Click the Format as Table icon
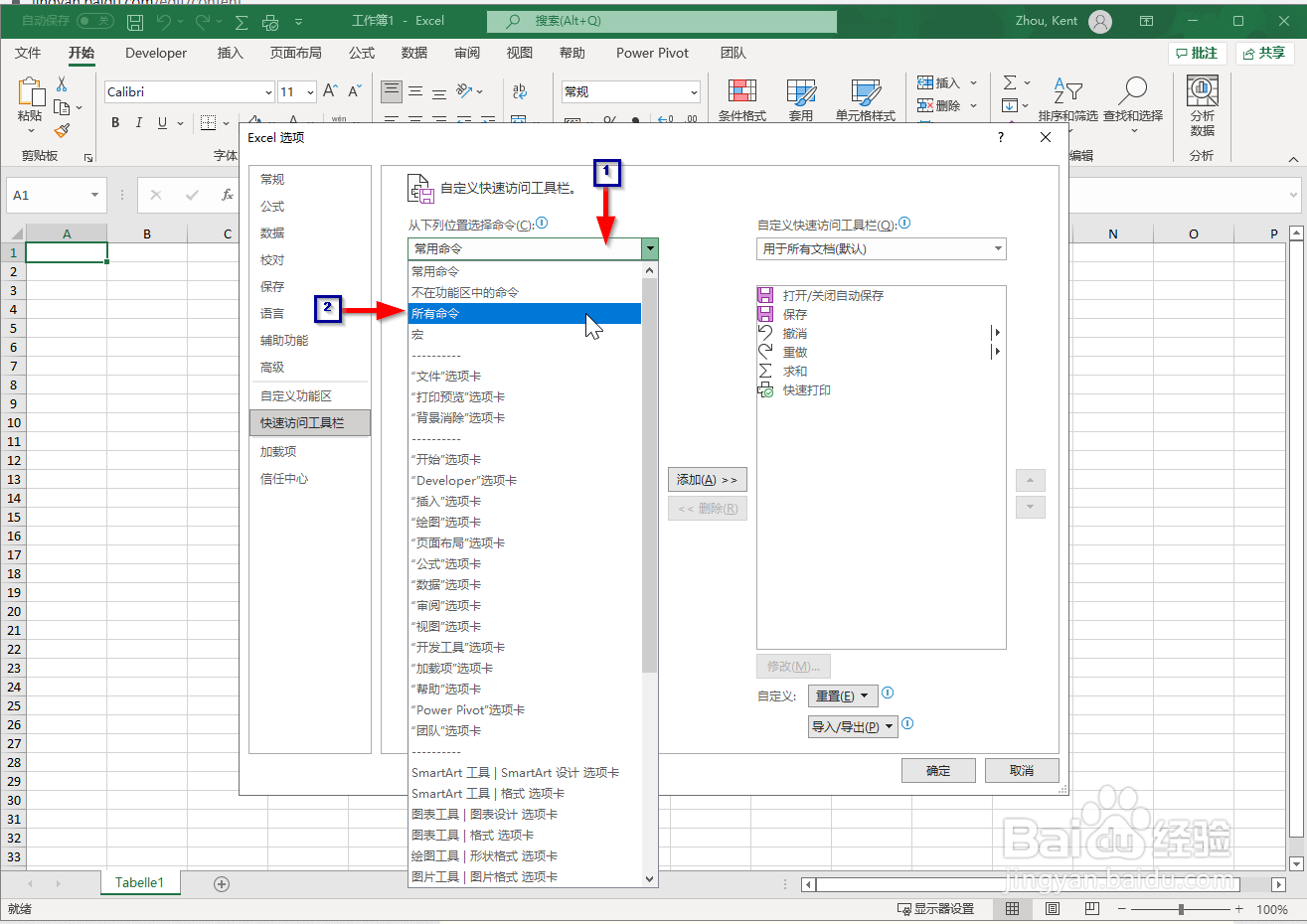This screenshot has width=1307, height=924. click(801, 92)
